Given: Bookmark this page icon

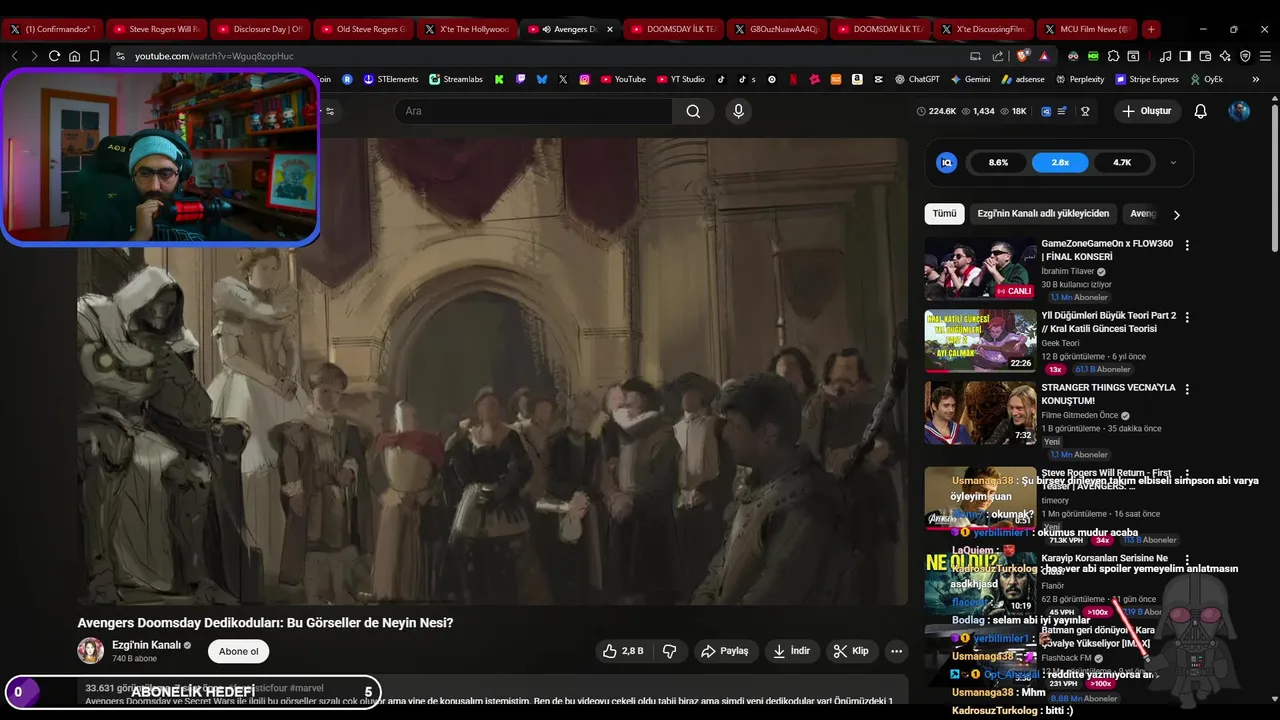Looking at the screenshot, I should tap(94, 56).
